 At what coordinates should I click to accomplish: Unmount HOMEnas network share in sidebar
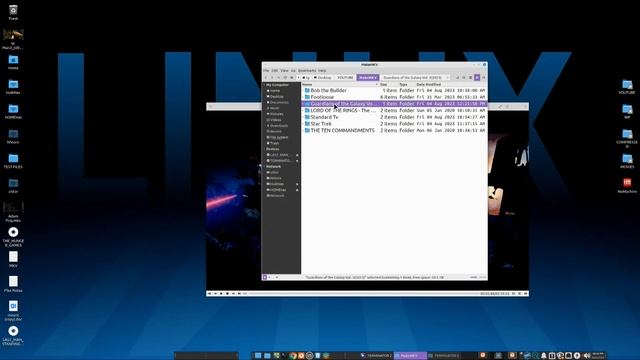297,190
